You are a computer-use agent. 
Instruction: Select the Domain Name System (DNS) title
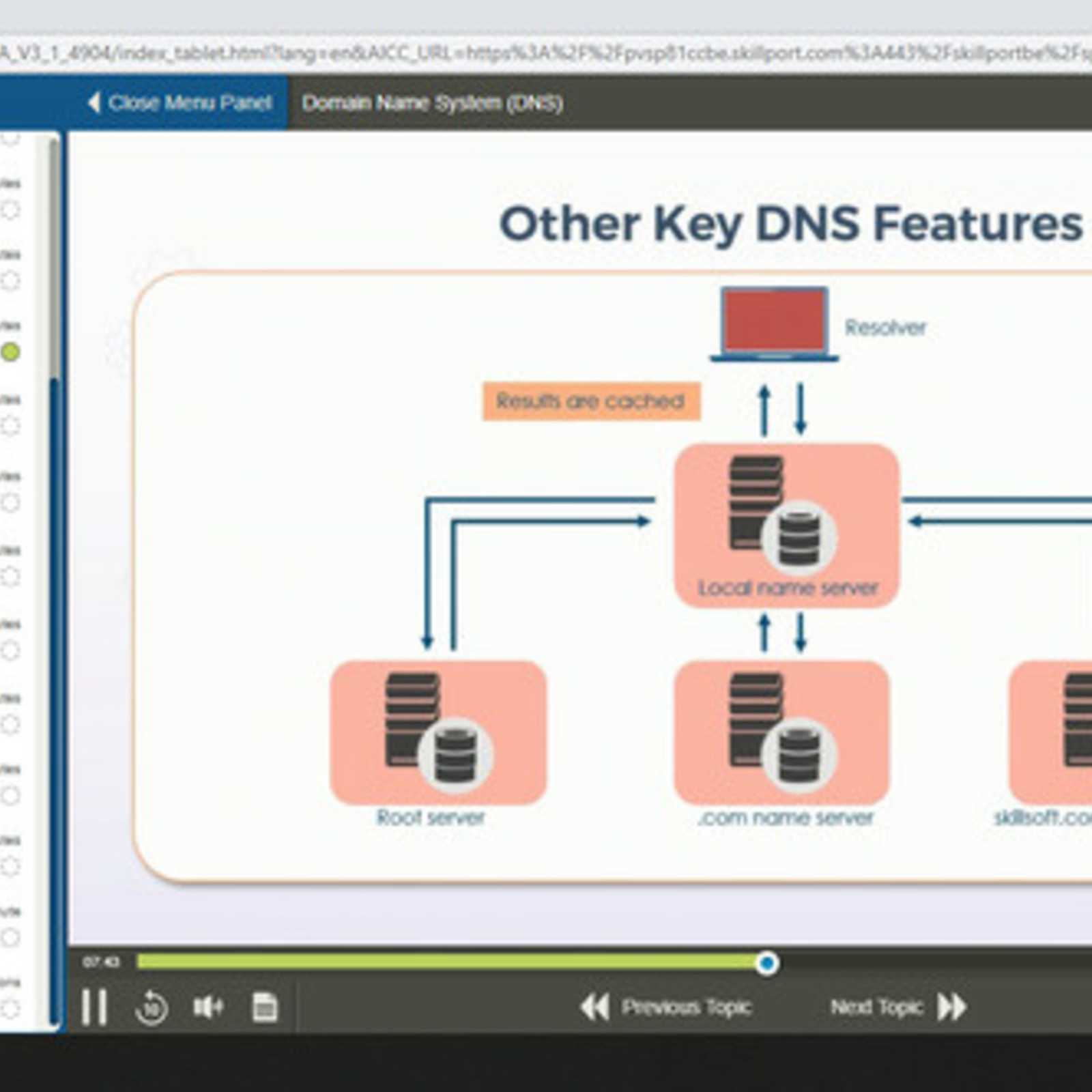(432, 103)
